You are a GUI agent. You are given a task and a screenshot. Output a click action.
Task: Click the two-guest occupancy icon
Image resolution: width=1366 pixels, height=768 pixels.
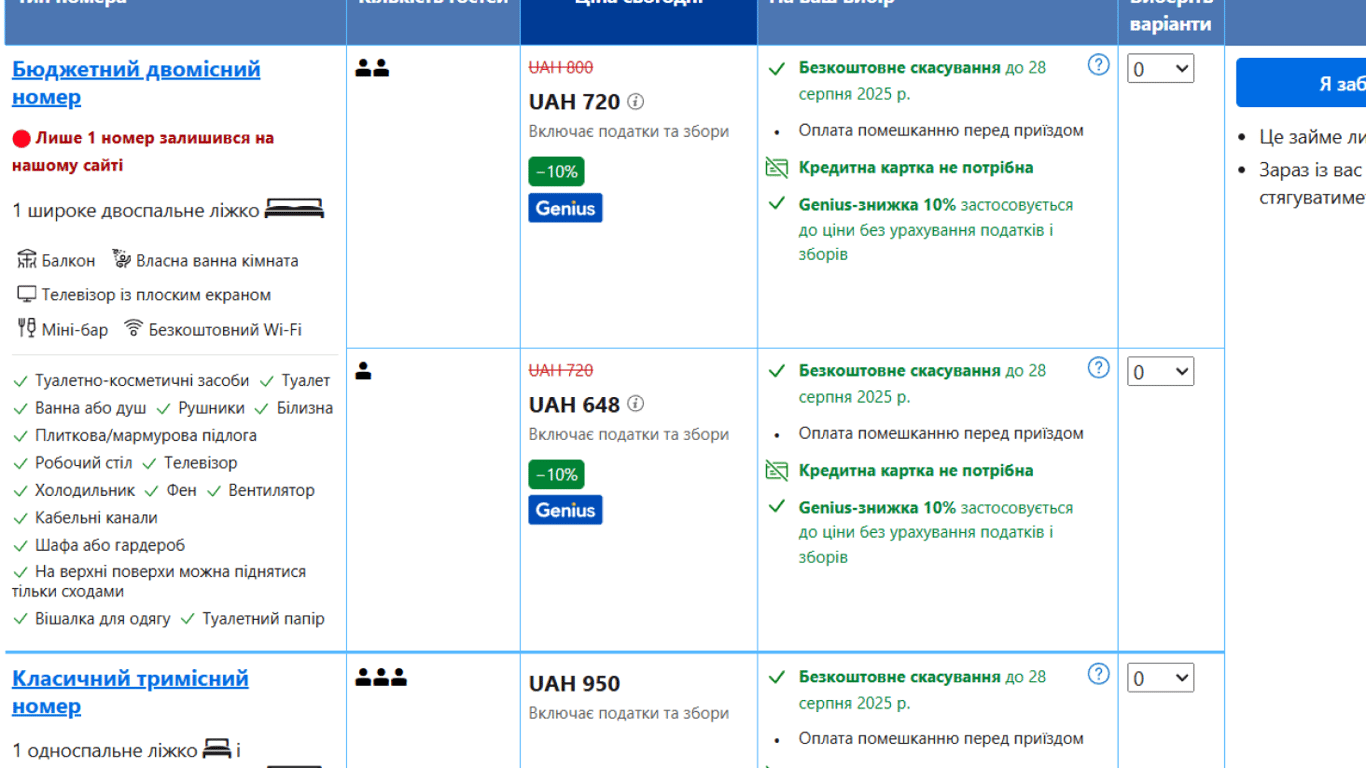click(x=372, y=68)
